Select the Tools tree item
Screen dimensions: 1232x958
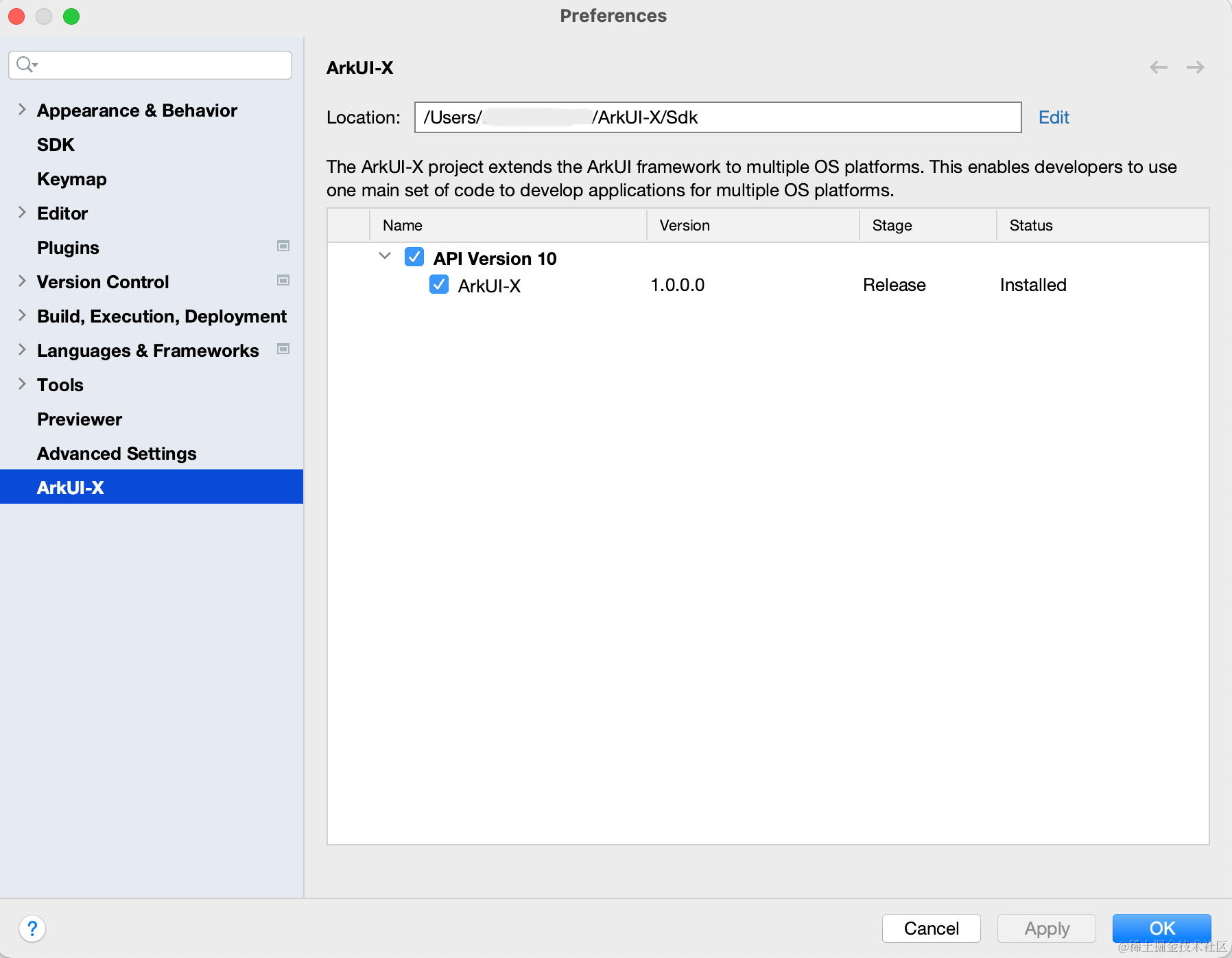click(60, 385)
